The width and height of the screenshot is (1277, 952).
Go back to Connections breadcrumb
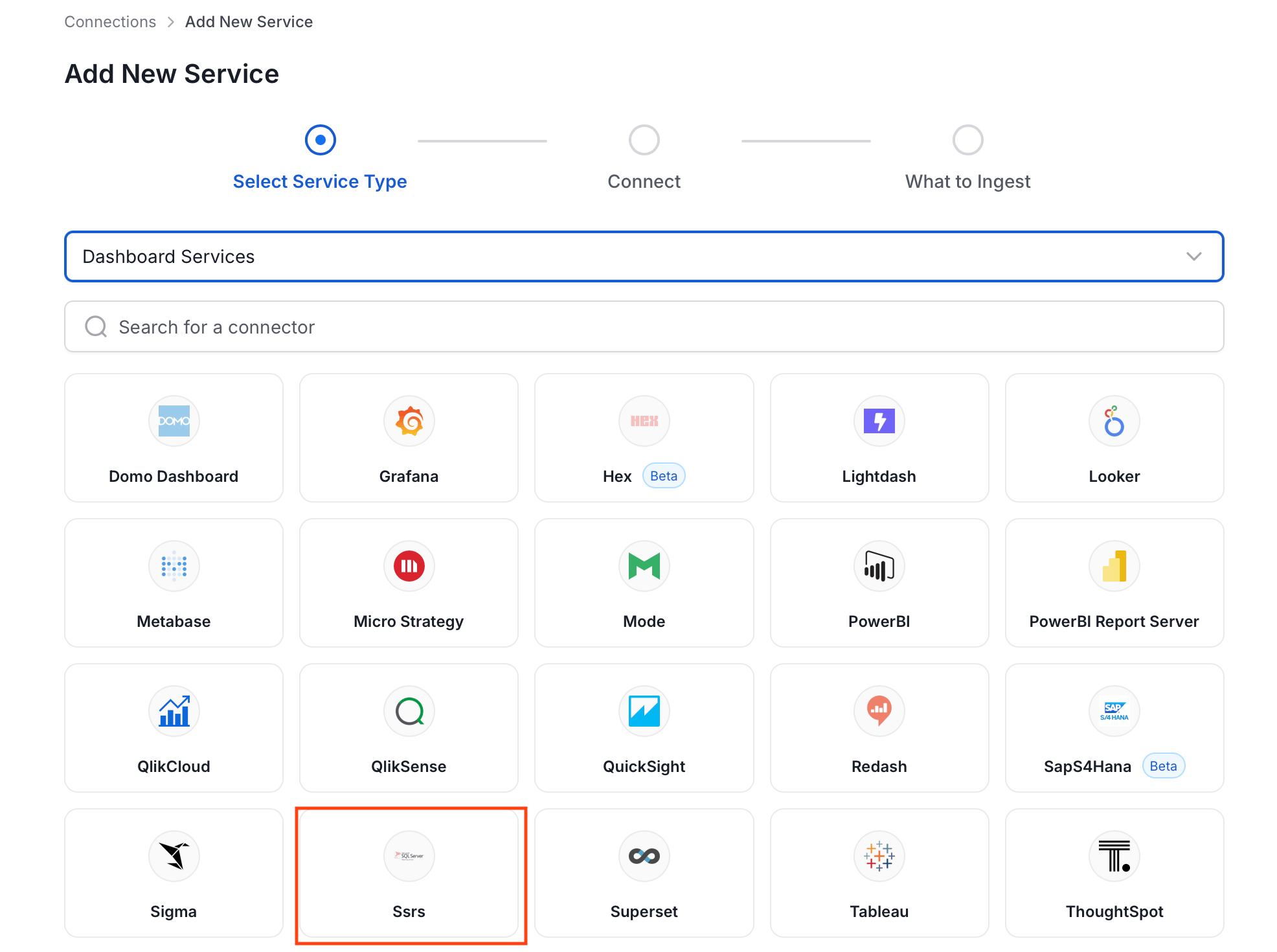click(x=110, y=22)
